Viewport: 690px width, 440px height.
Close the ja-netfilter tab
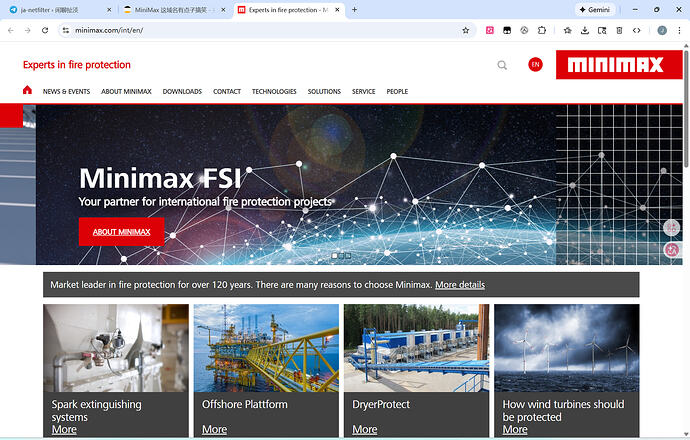click(x=109, y=10)
